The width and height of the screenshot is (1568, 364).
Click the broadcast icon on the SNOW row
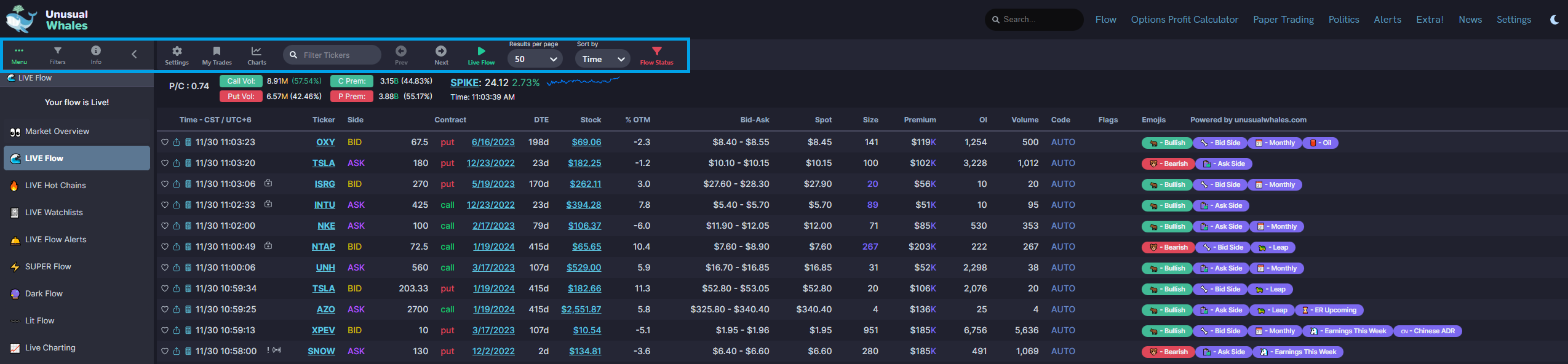[277, 350]
